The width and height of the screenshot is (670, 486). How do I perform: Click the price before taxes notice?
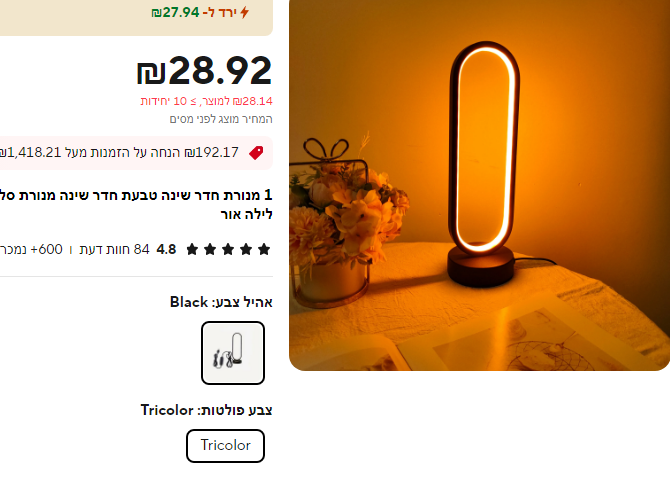tap(221, 119)
